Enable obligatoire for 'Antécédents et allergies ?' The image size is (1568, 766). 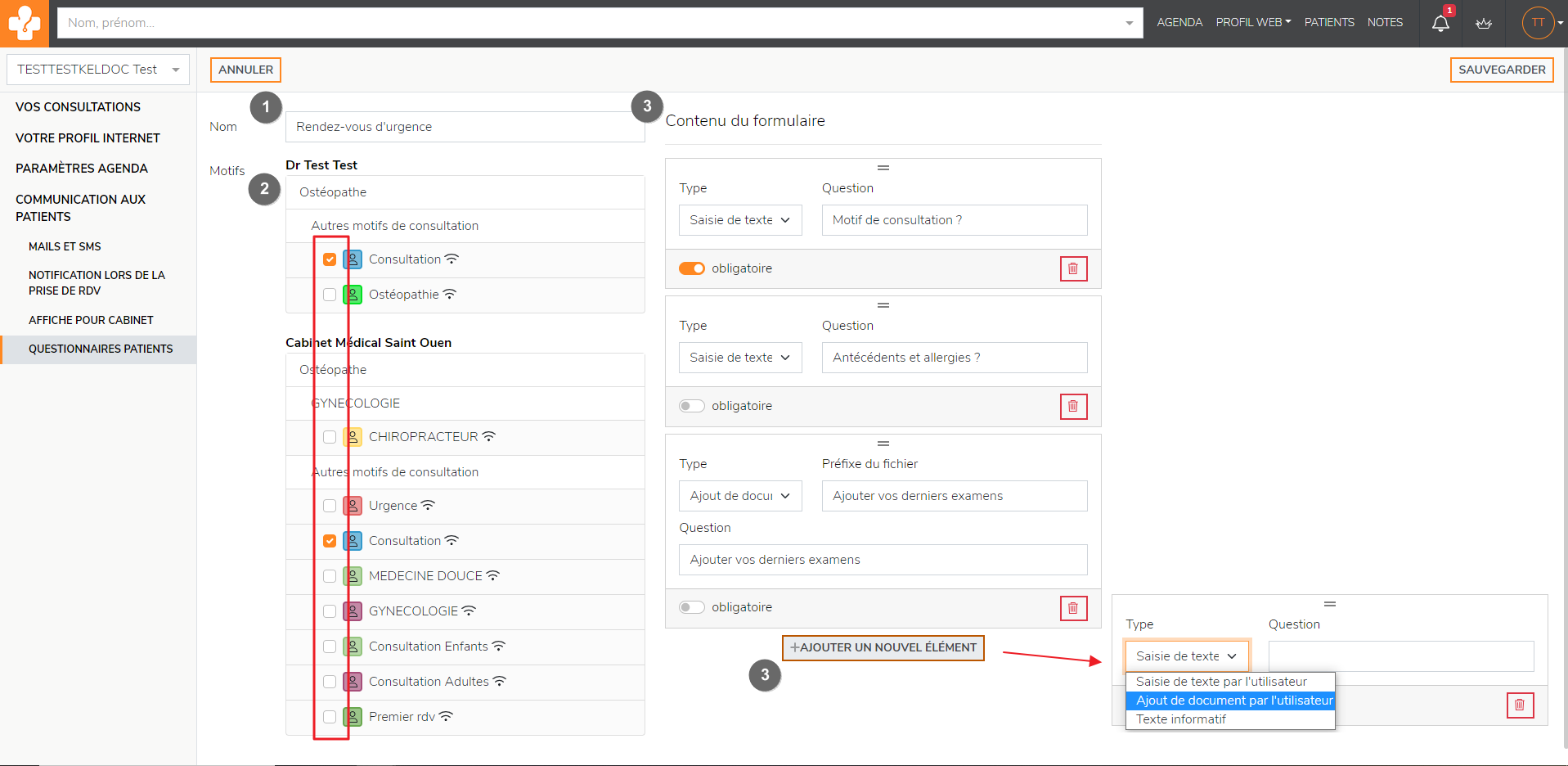pos(692,406)
